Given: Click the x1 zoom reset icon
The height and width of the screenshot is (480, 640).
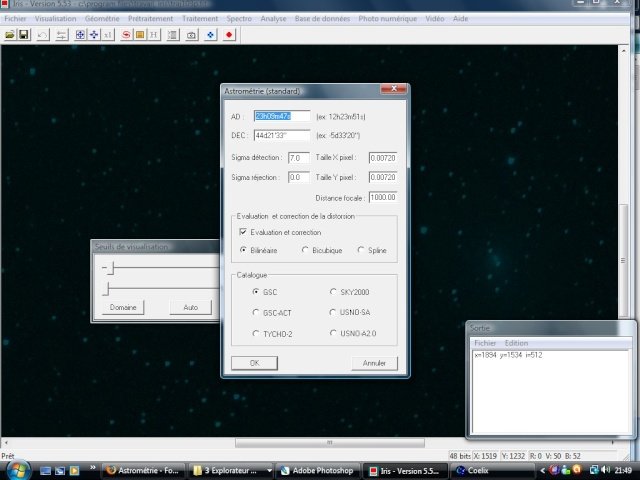Looking at the screenshot, I should pos(108,35).
